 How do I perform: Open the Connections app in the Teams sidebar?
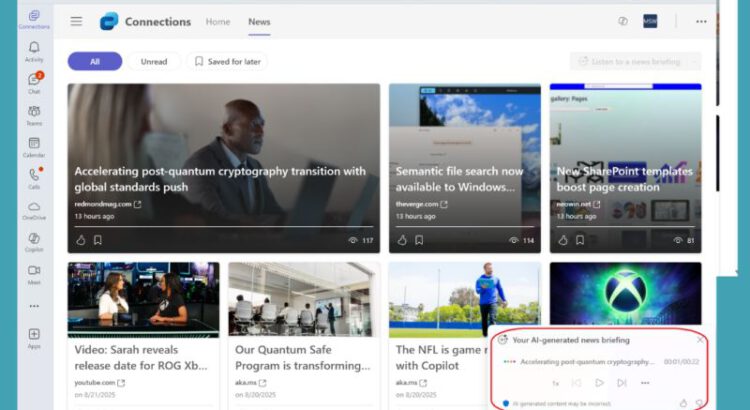(34, 20)
